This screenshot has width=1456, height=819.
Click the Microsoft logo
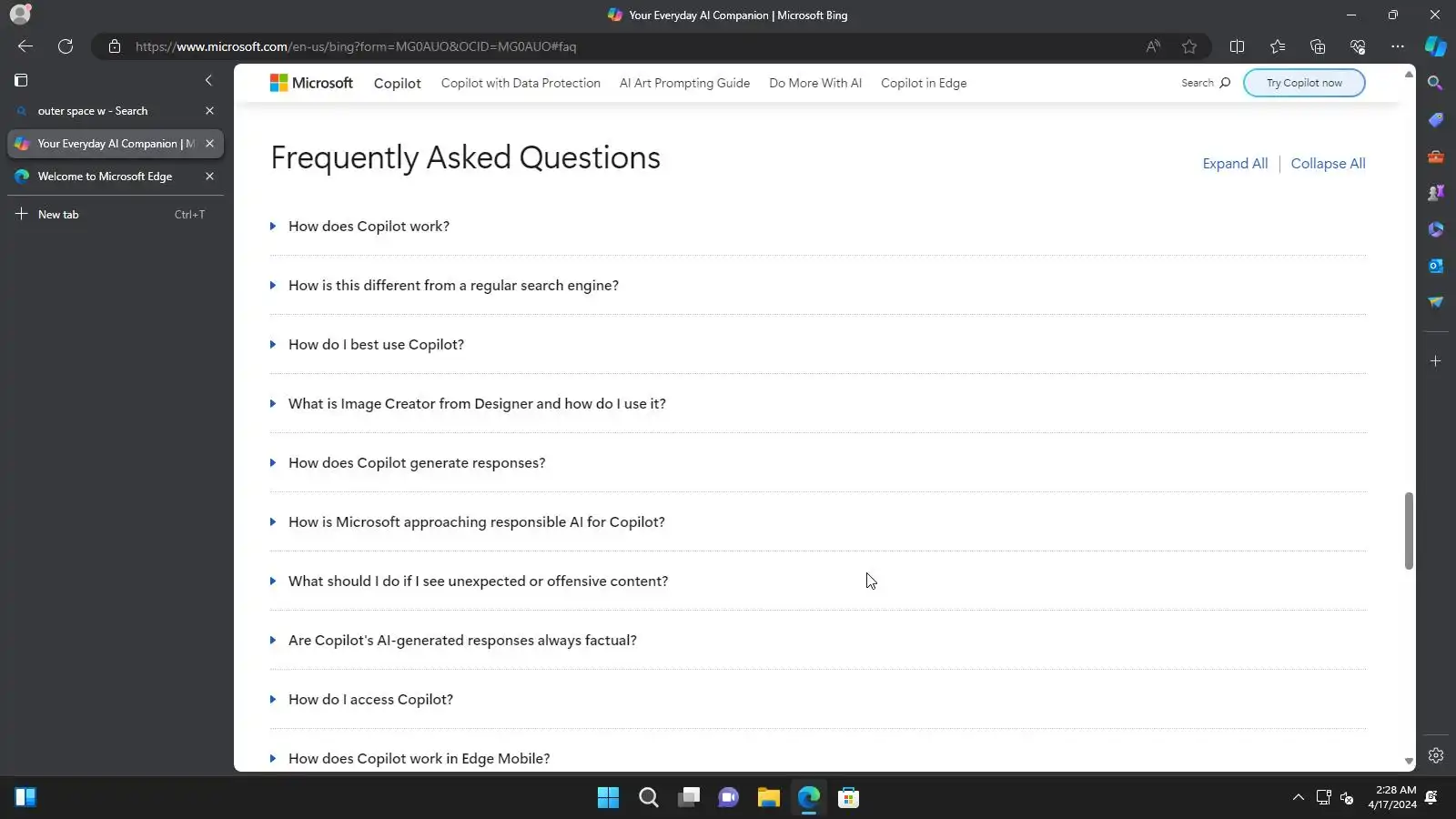pos(311,83)
